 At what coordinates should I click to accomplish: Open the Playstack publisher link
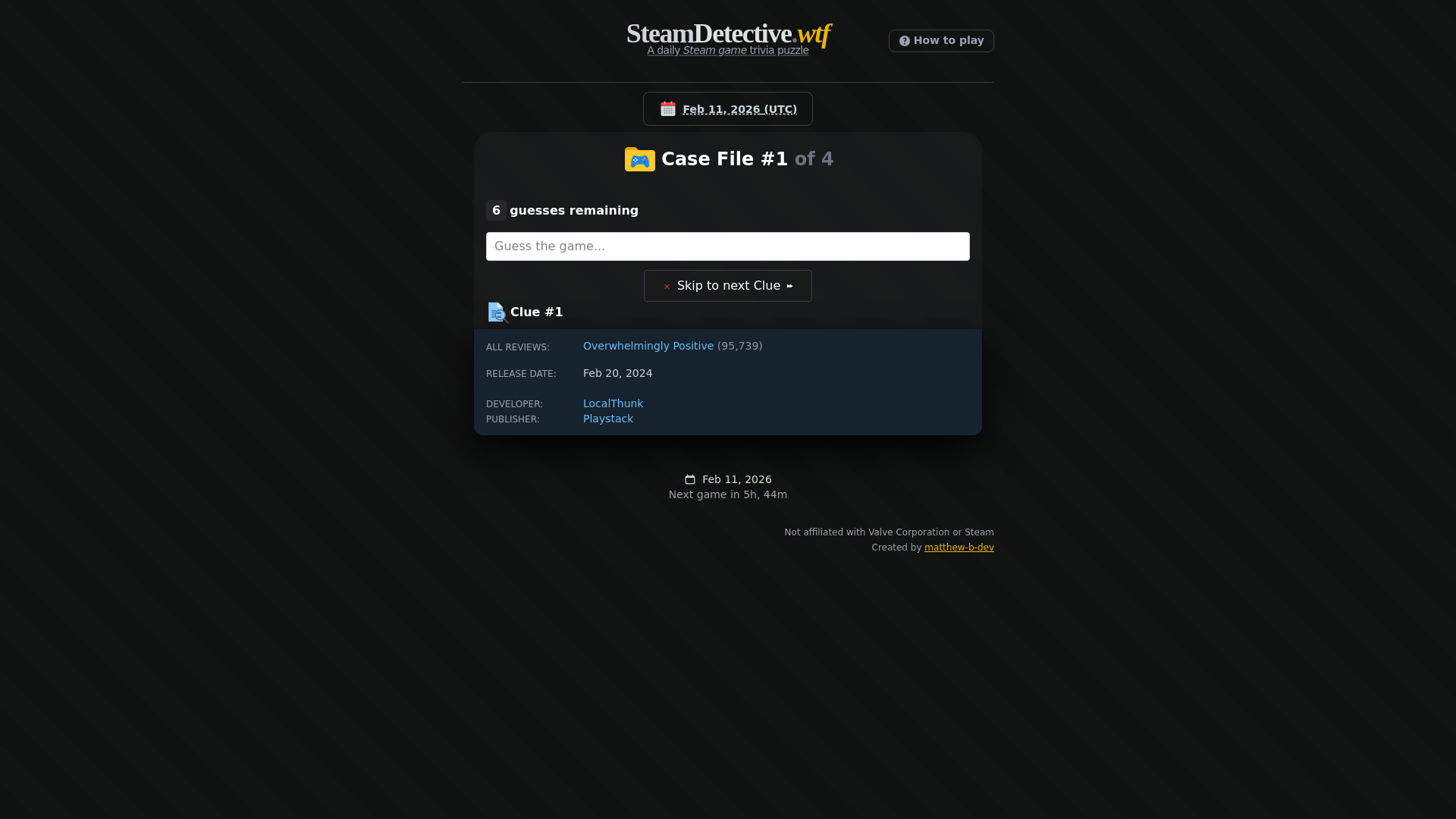click(x=608, y=419)
